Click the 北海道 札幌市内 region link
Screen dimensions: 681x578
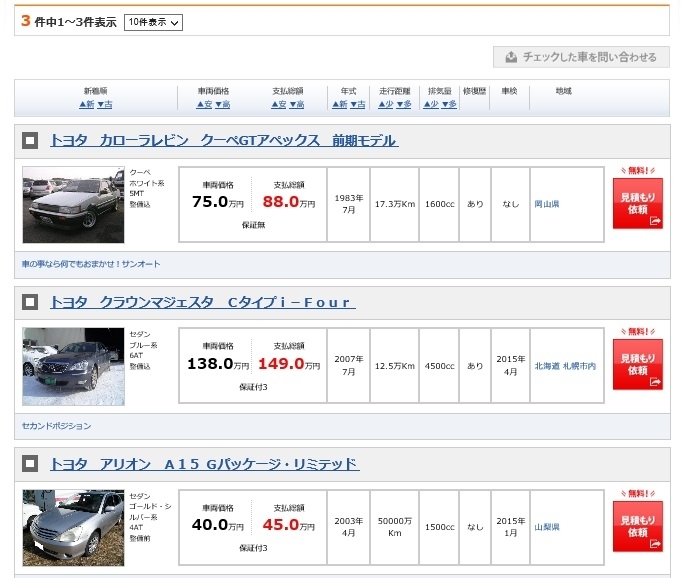pyautogui.click(x=565, y=366)
